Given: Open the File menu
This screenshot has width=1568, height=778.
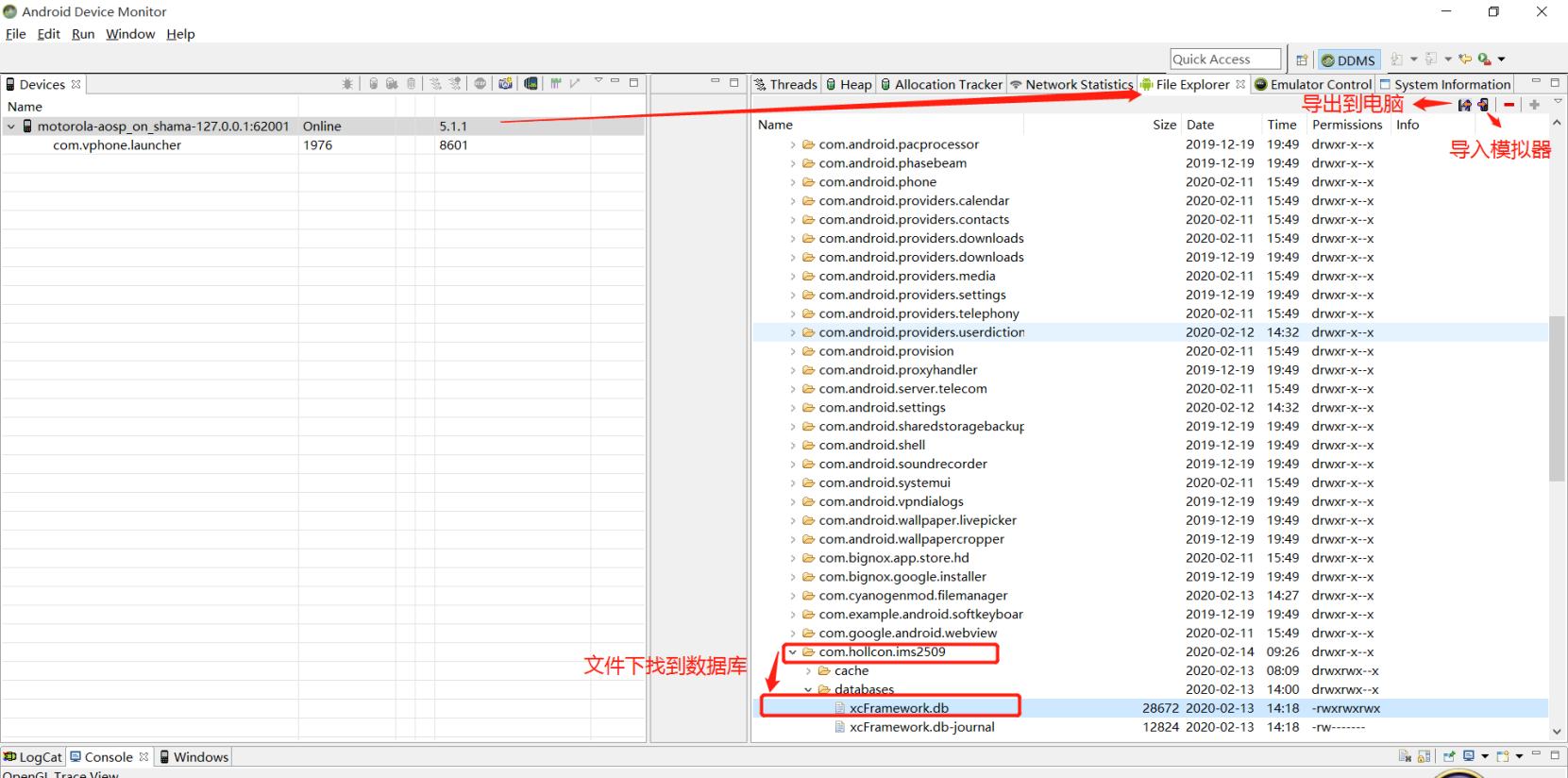Looking at the screenshot, I should click(16, 34).
